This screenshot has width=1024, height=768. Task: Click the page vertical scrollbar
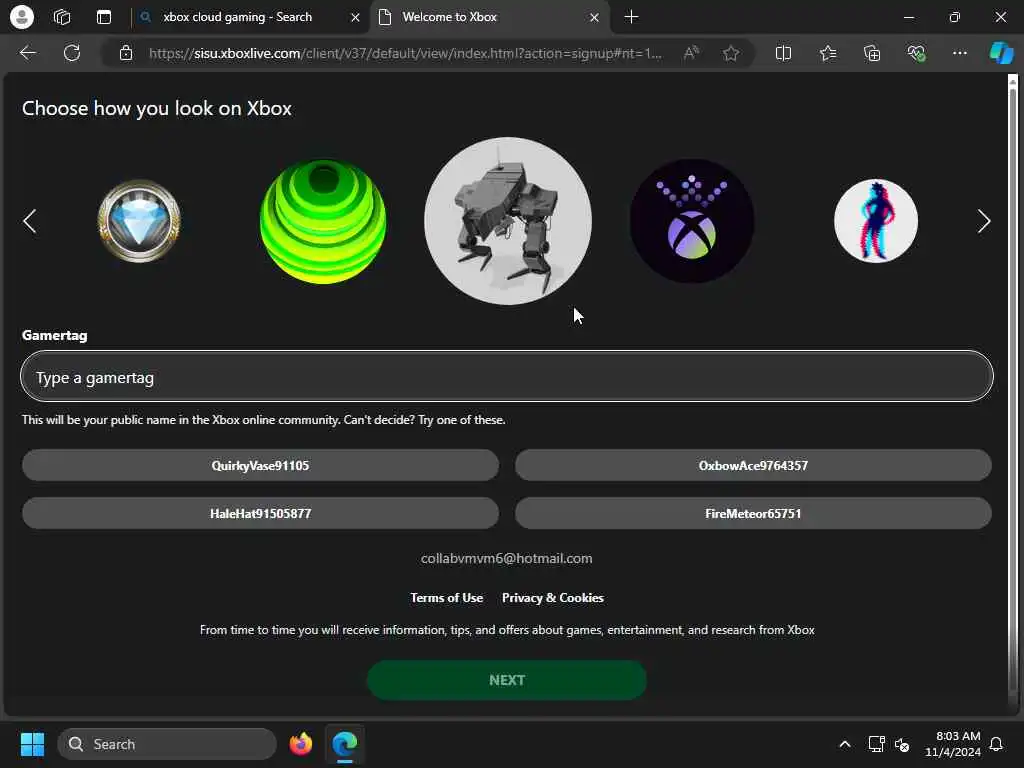(x=1013, y=392)
